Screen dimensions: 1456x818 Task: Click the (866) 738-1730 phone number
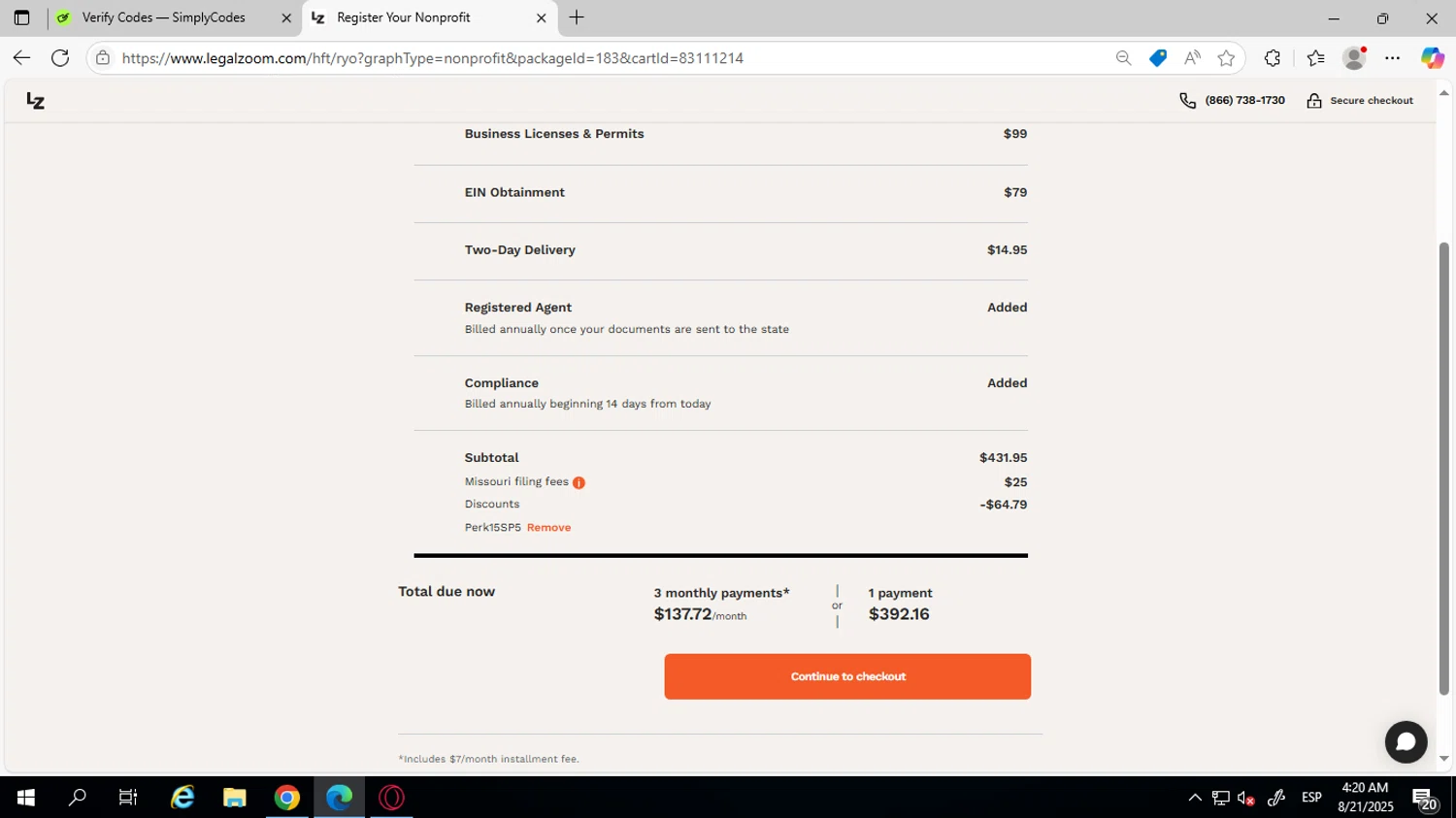(x=1244, y=101)
